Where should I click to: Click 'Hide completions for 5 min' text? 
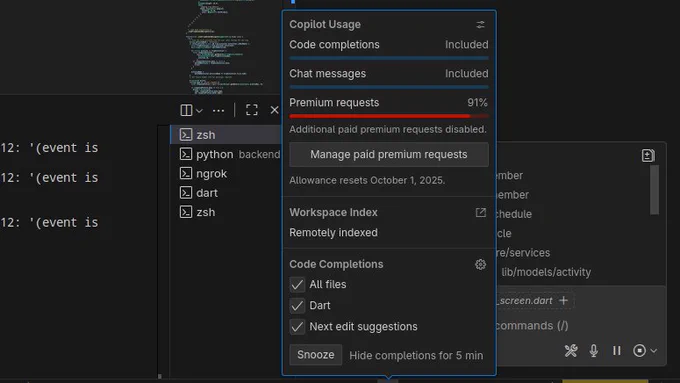pyautogui.click(x=416, y=356)
